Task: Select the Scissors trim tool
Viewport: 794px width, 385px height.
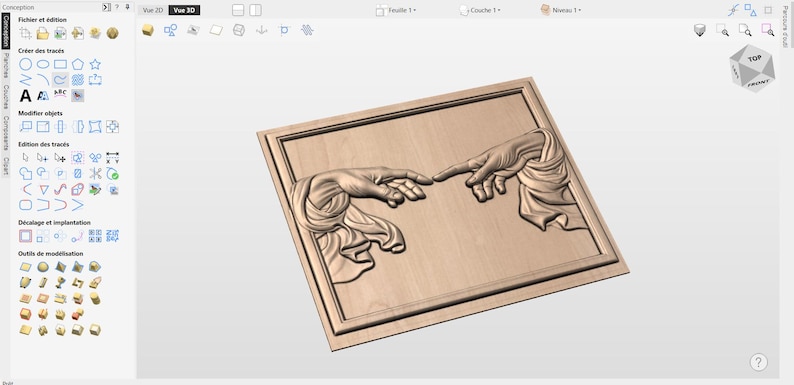Action: click(95, 173)
